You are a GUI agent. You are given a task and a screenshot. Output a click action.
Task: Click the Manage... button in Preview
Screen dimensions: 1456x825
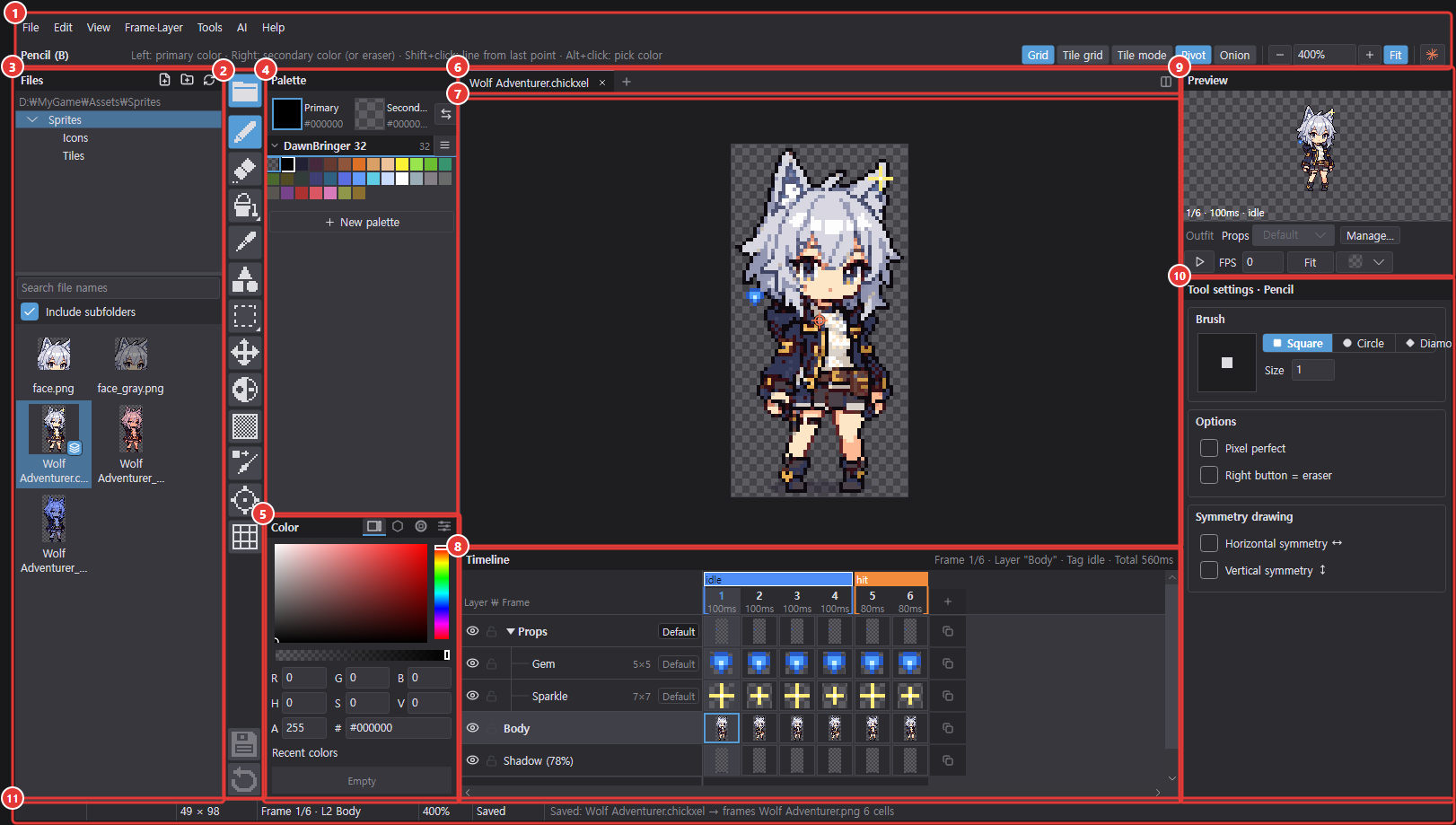tap(1370, 235)
